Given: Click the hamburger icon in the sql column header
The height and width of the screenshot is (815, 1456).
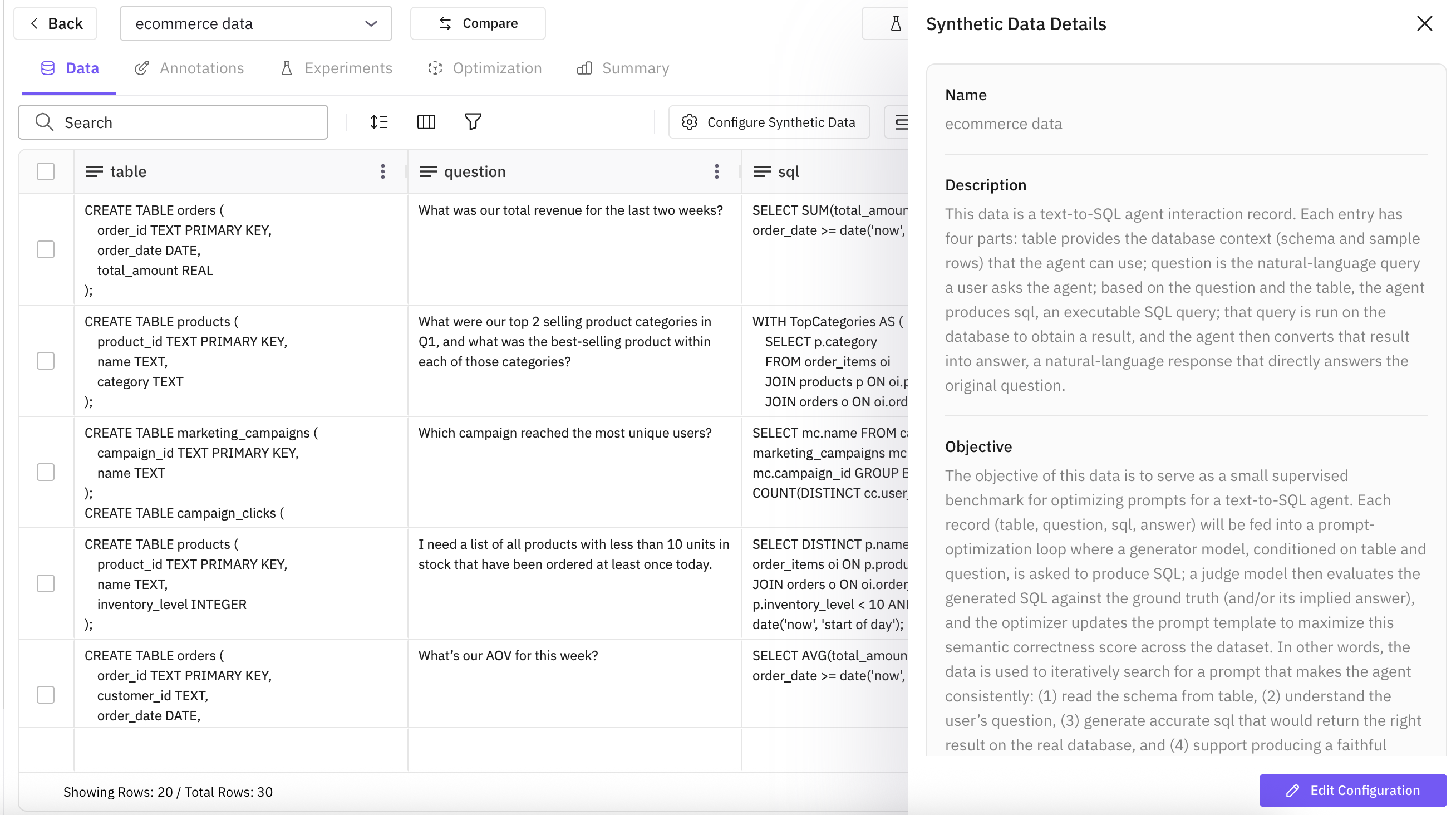Looking at the screenshot, I should tap(761, 171).
